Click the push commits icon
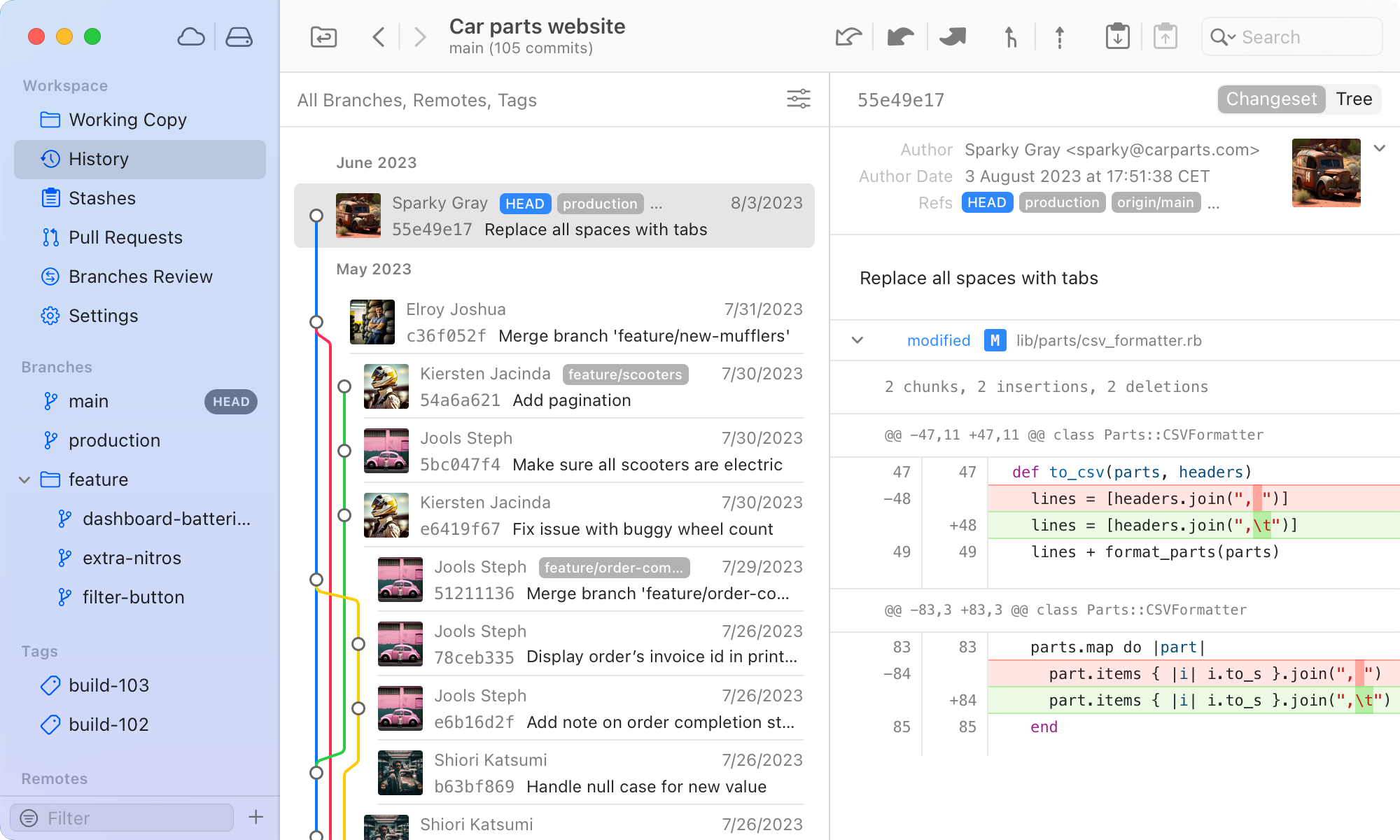The height and width of the screenshot is (840, 1400). coord(1058,37)
